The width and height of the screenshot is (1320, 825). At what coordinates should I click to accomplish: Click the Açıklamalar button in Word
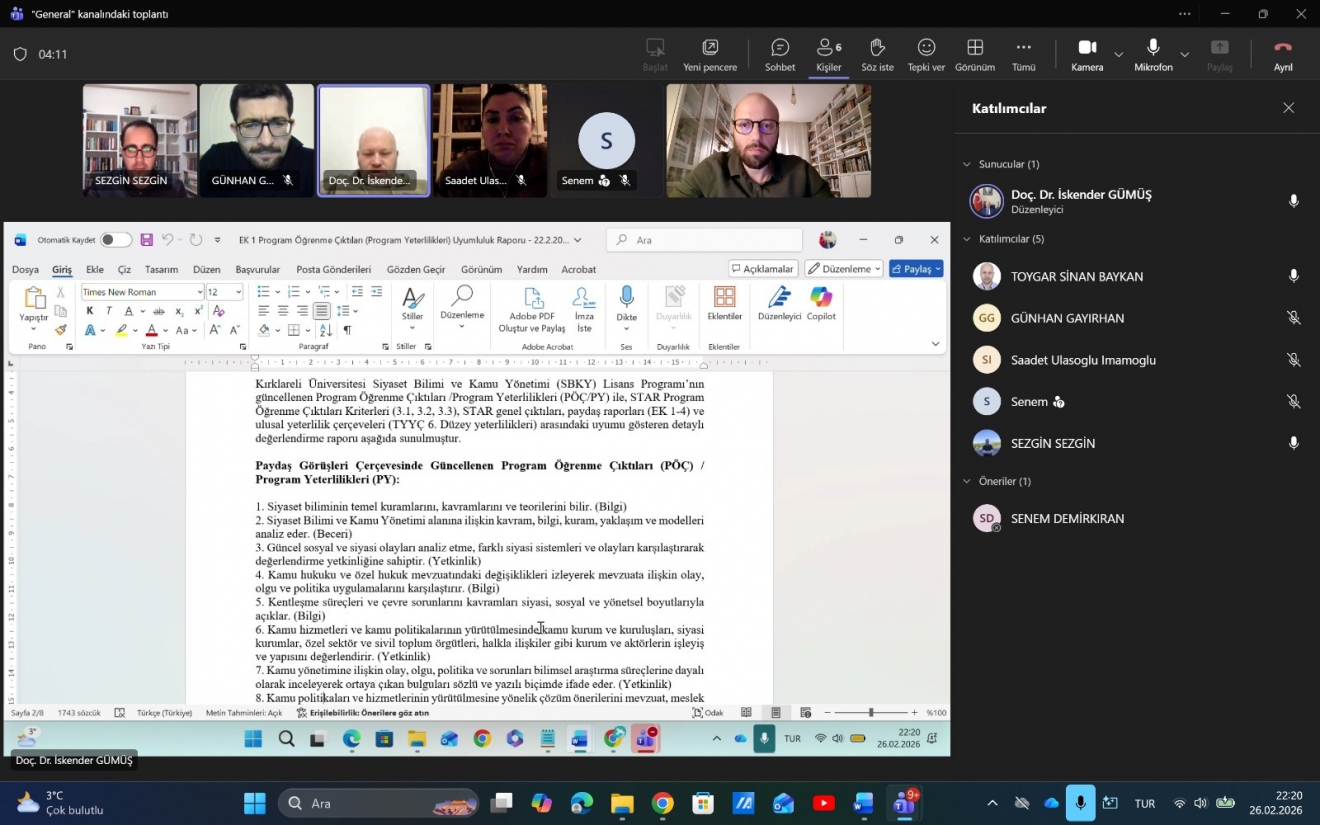coord(763,269)
